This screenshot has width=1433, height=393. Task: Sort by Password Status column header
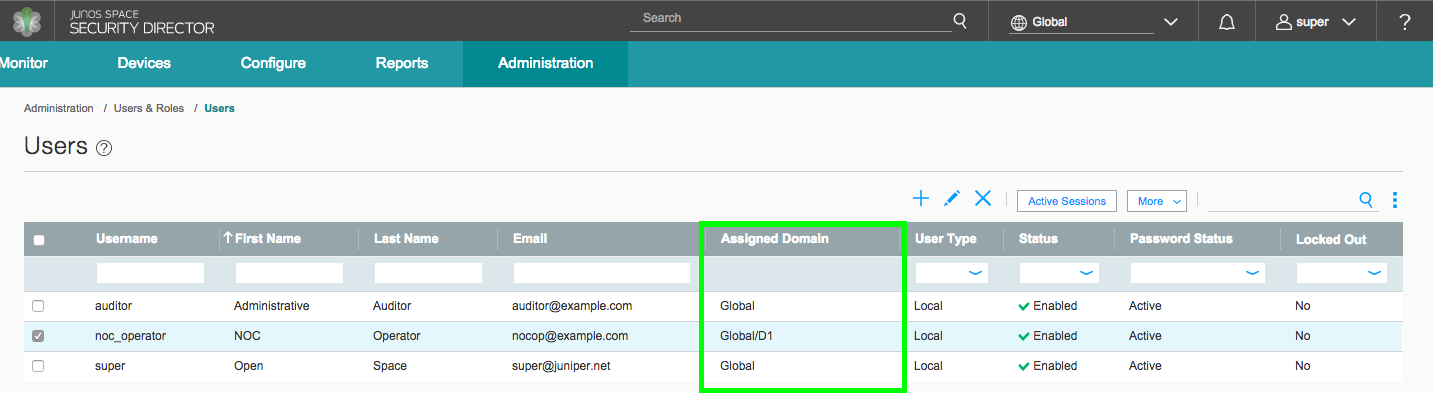coord(1181,239)
